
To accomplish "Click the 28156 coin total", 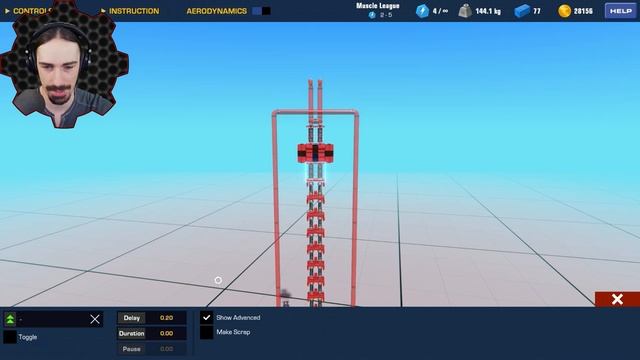I will [583, 11].
